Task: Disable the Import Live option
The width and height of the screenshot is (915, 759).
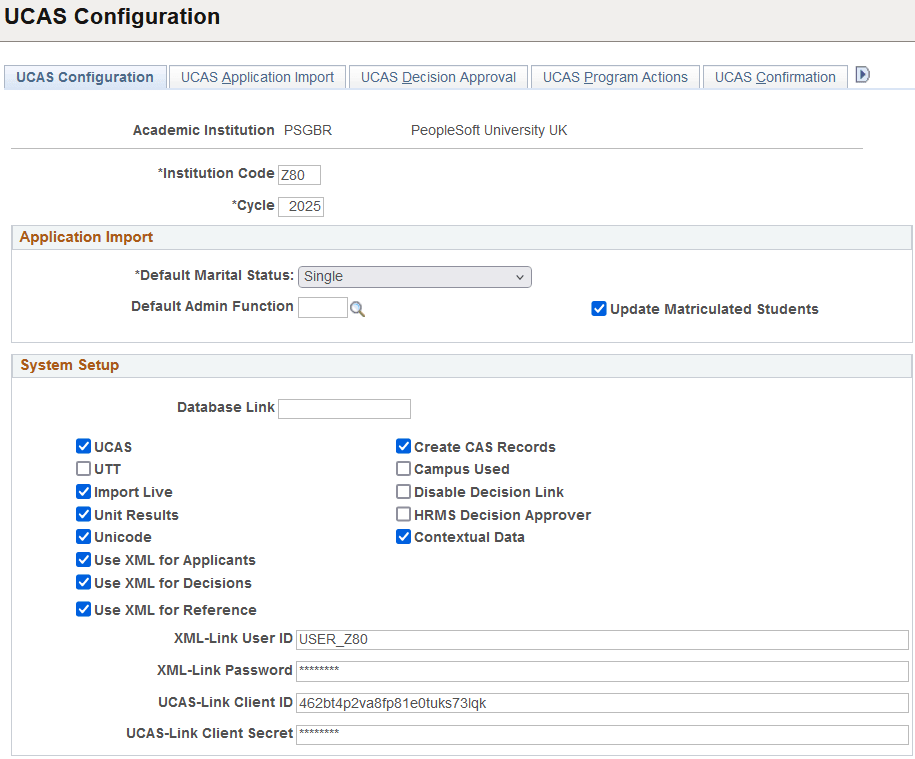Action: (x=83, y=491)
